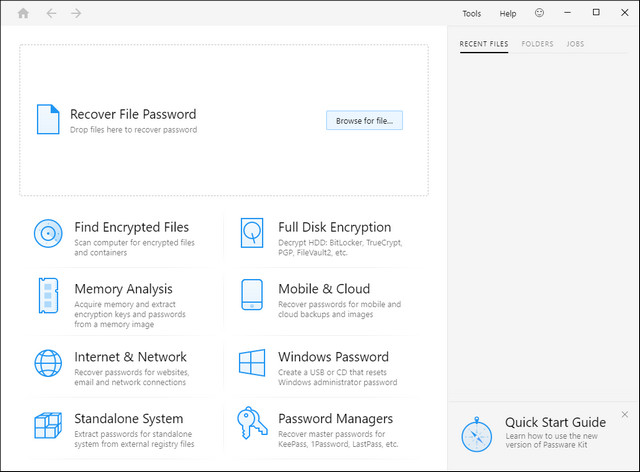Screen dimensions: 640x472
Task: Select the Mobile & Cloud phone icon
Action: (252, 296)
